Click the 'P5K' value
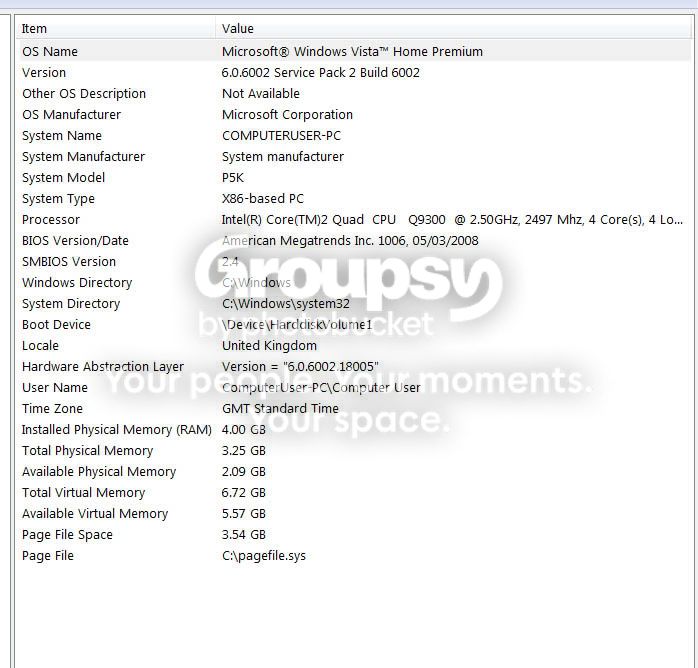This screenshot has width=698, height=668. pyautogui.click(x=233, y=178)
